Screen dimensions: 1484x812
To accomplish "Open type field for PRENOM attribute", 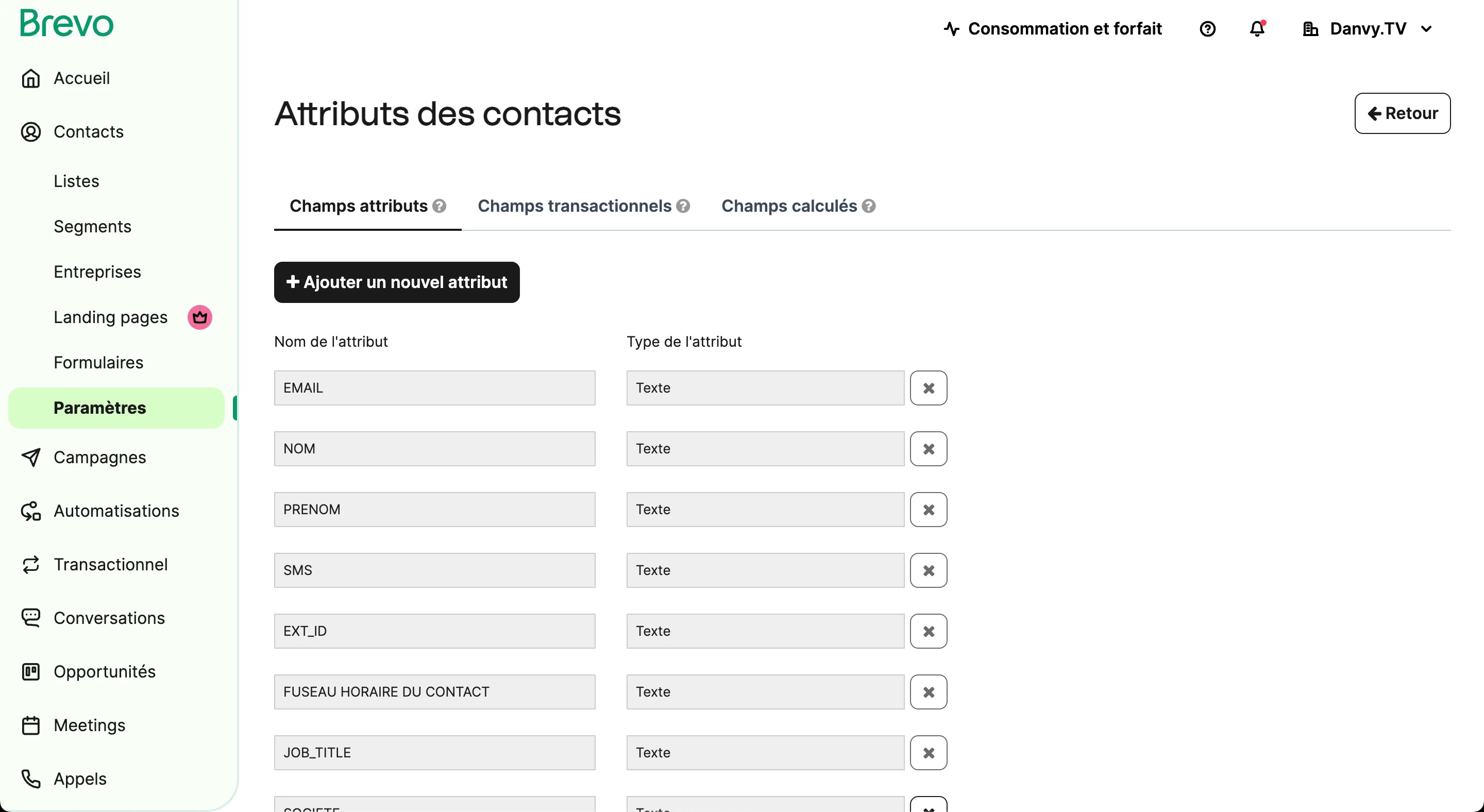I will point(765,510).
